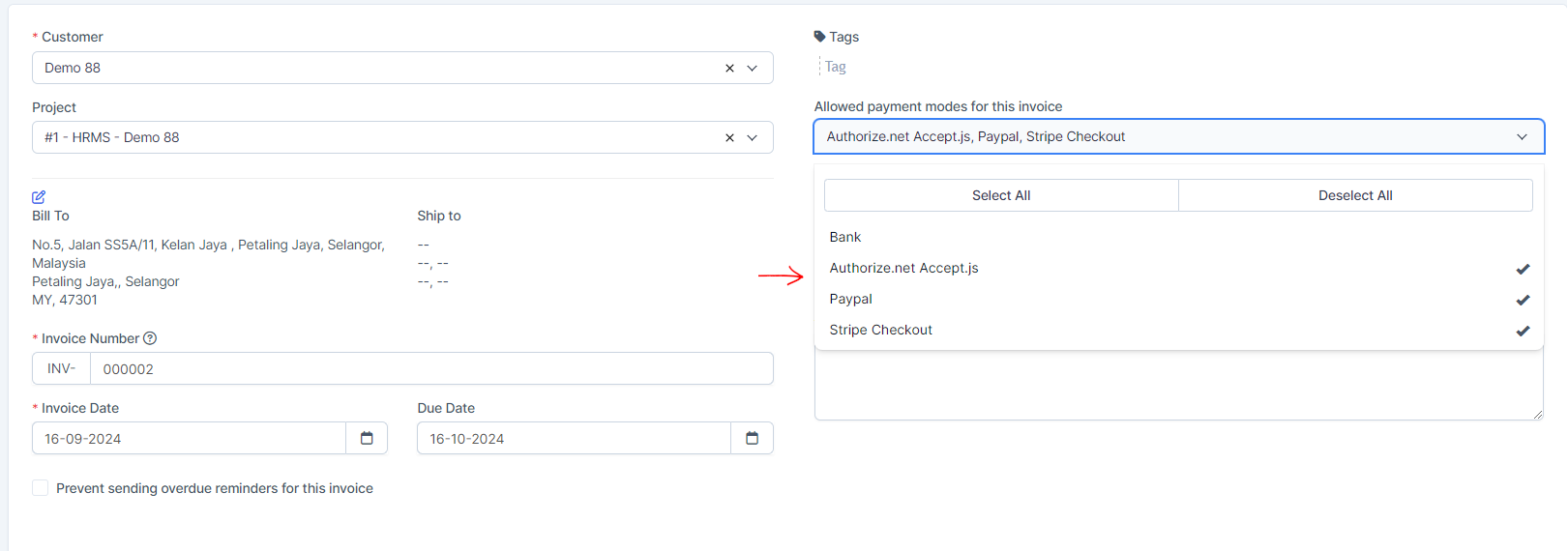Clear the Project selection with X icon
Viewport: 1568px width, 551px height.
click(729, 137)
